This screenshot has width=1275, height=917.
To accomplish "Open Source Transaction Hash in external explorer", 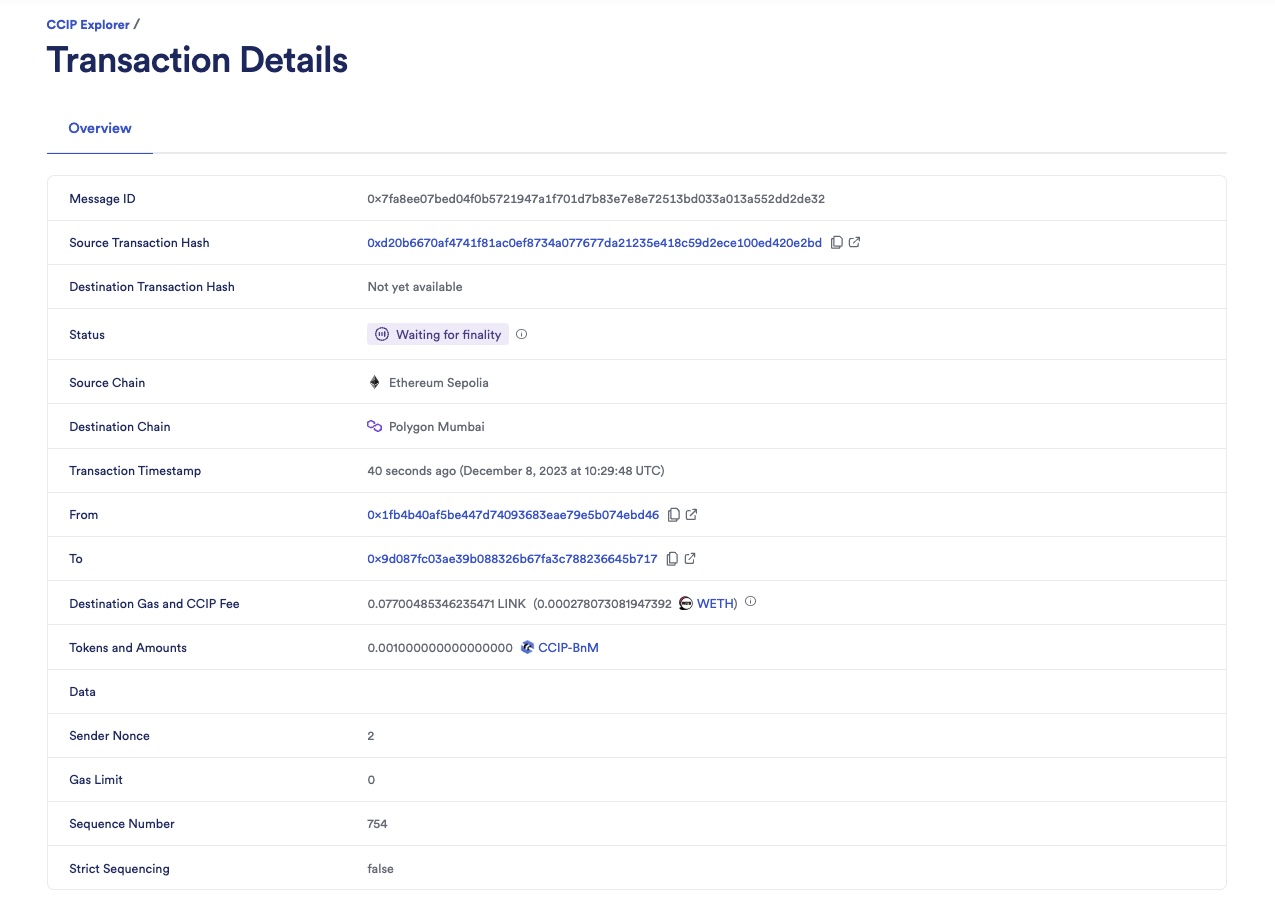I will click(854, 243).
